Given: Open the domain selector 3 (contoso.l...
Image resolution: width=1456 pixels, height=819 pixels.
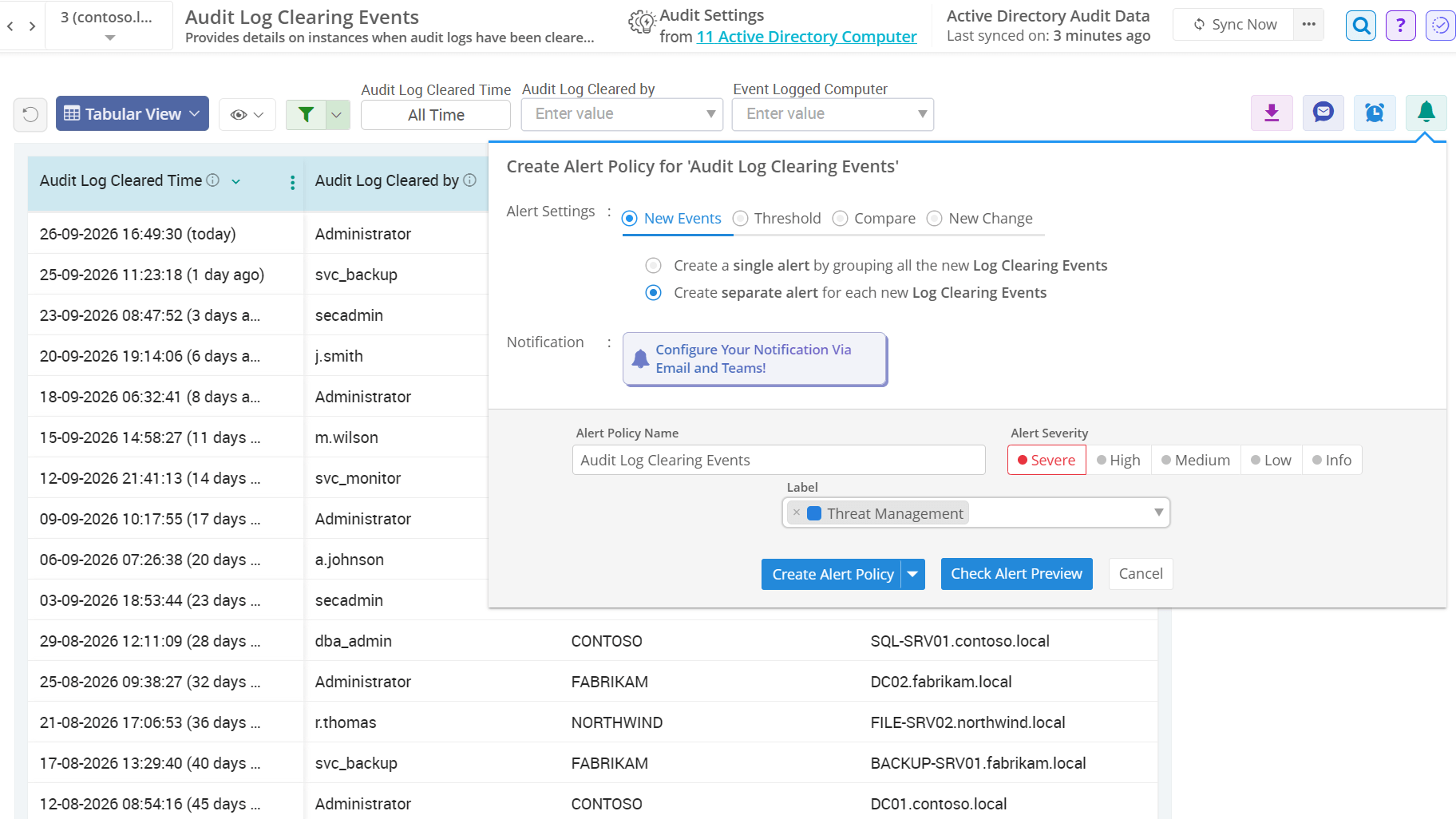Looking at the screenshot, I should tap(109, 26).
